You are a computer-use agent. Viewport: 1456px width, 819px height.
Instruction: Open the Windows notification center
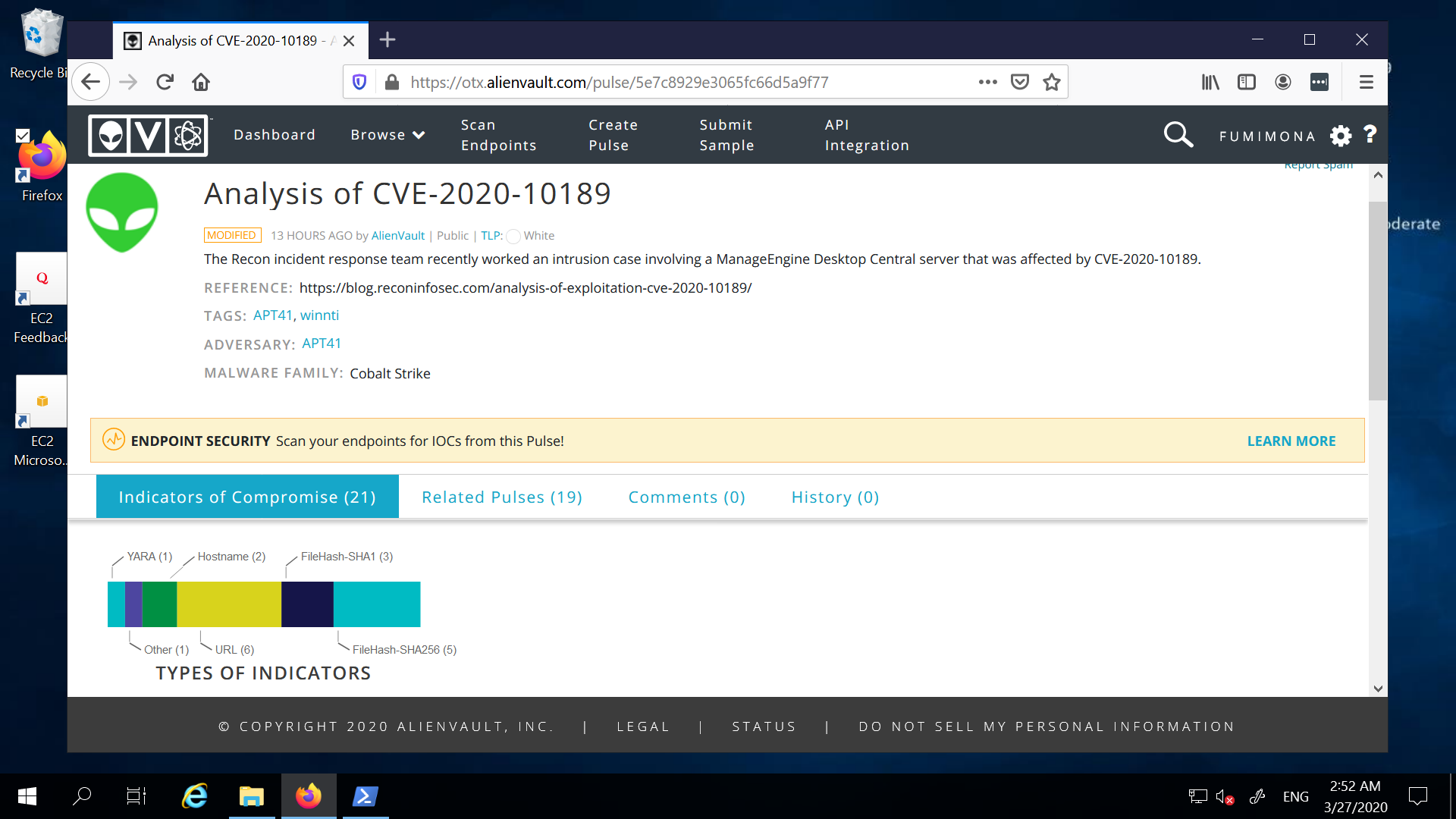point(1417,796)
